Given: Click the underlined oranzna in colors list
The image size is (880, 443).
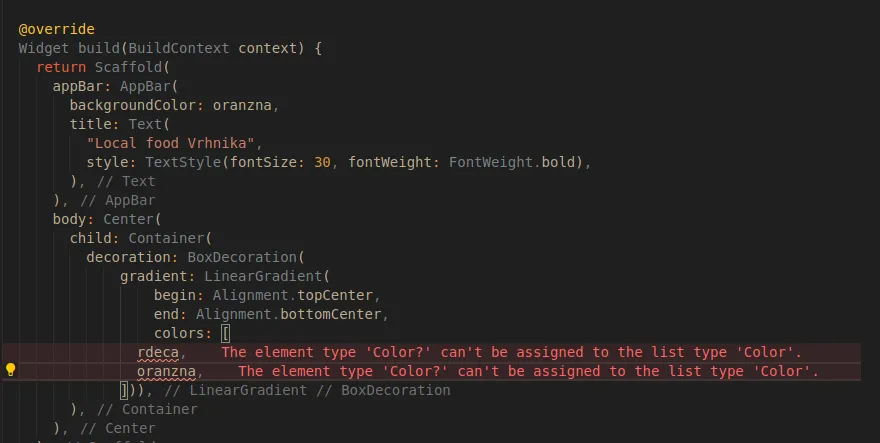Looking at the screenshot, I should click(166, 372).
